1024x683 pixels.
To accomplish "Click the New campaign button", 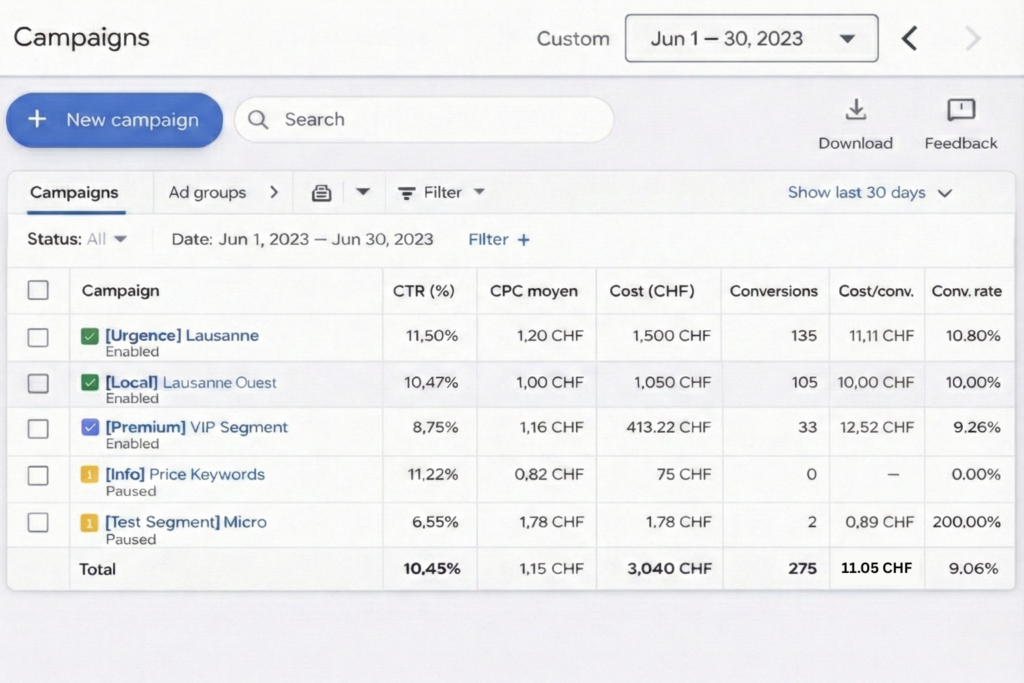I will pos(114,120).
